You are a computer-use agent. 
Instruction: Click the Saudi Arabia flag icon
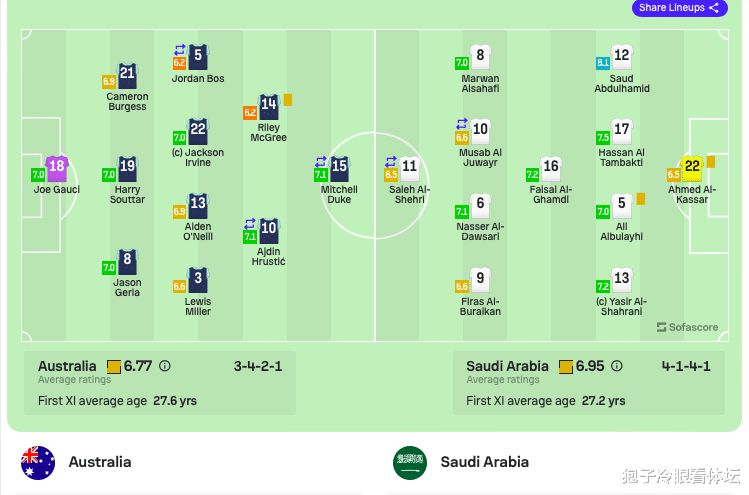(x=410, y=463)
